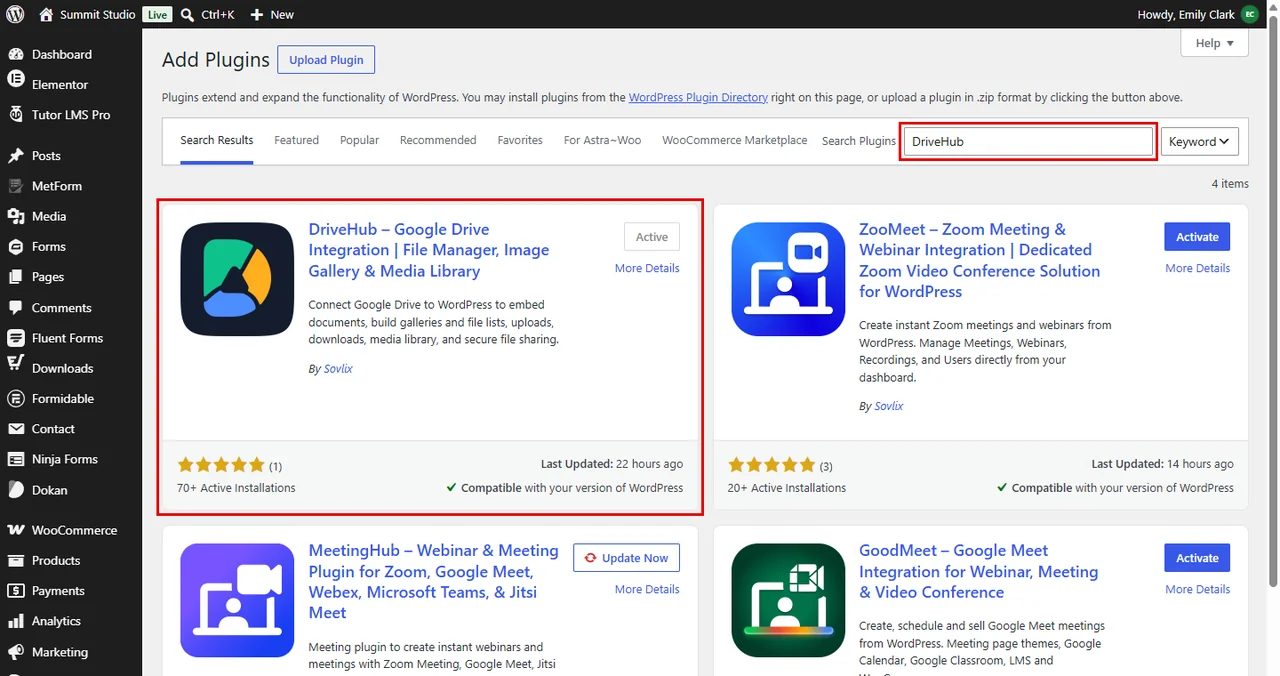Open the Summit Studio home icon
Image resolution: width=1280 pixels, height=676 pixels.
pos(46,14)
